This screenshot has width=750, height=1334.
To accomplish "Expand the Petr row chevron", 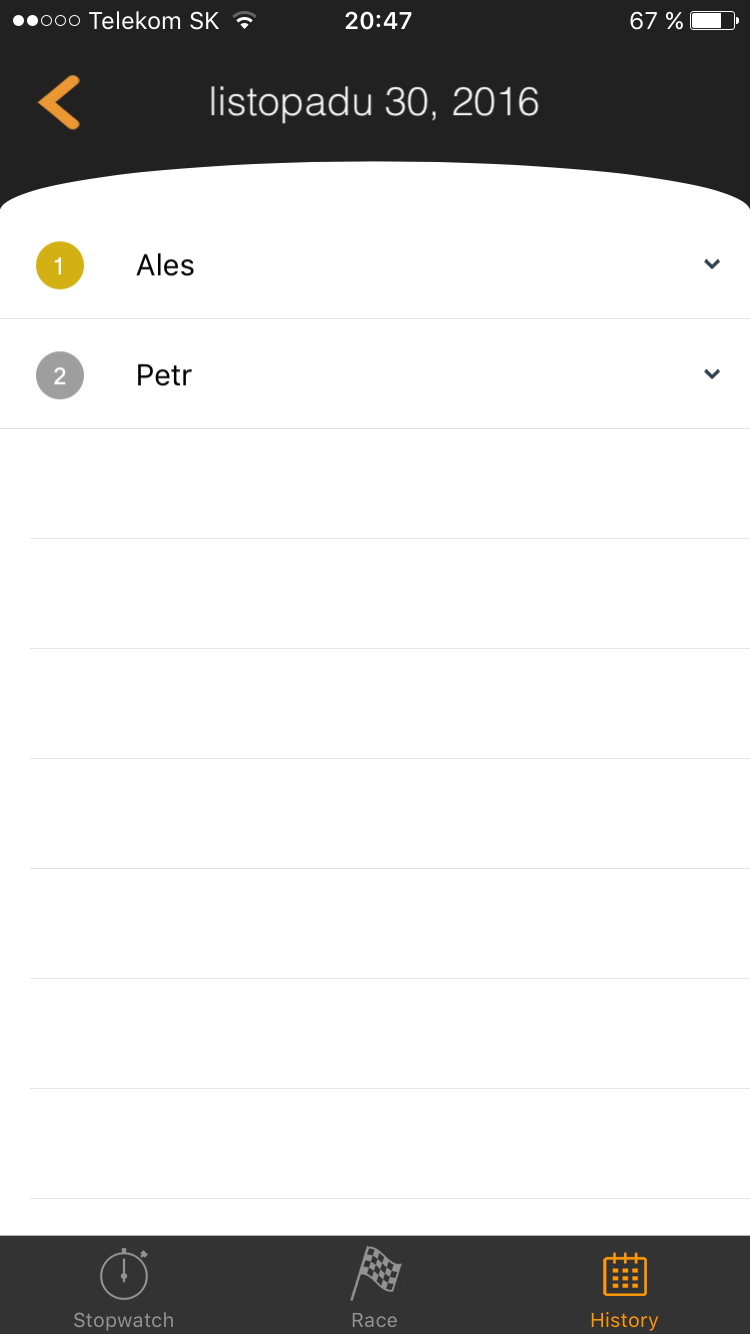I will [x=712, y=374].
